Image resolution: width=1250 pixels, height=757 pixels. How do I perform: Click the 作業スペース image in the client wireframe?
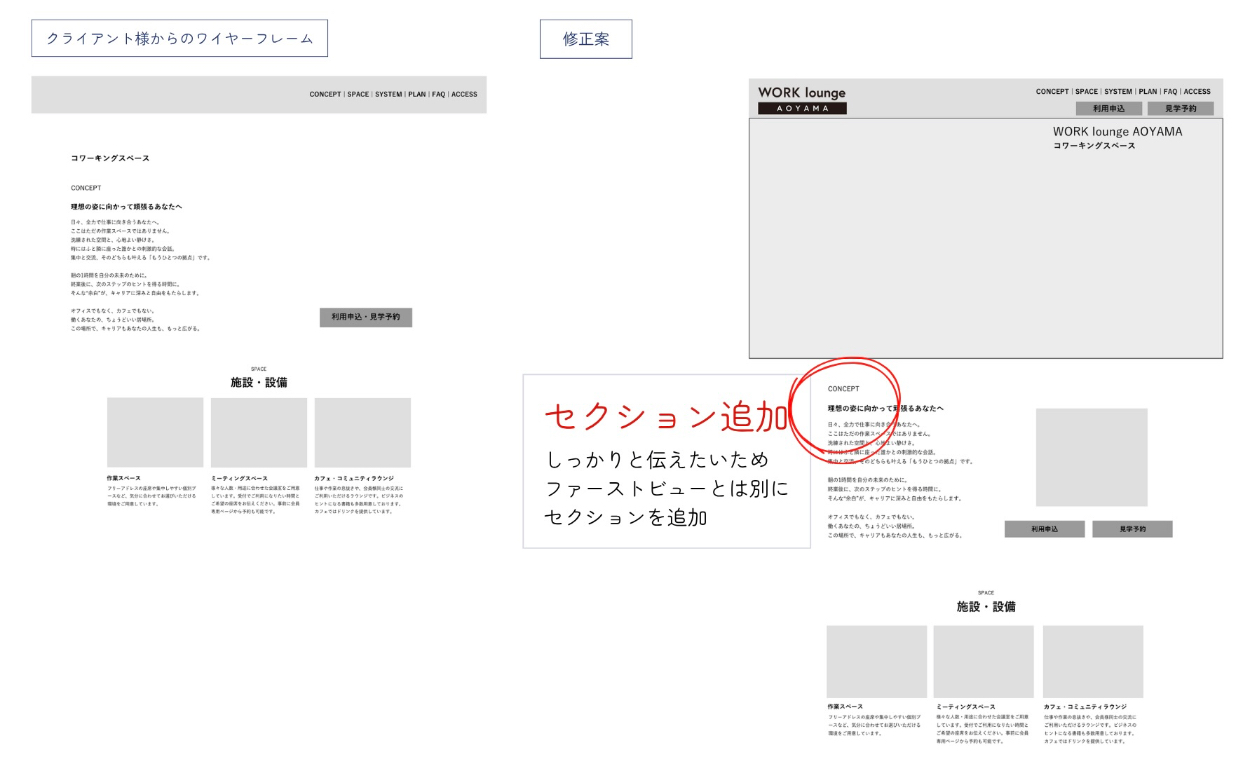(x=155, y=432)
